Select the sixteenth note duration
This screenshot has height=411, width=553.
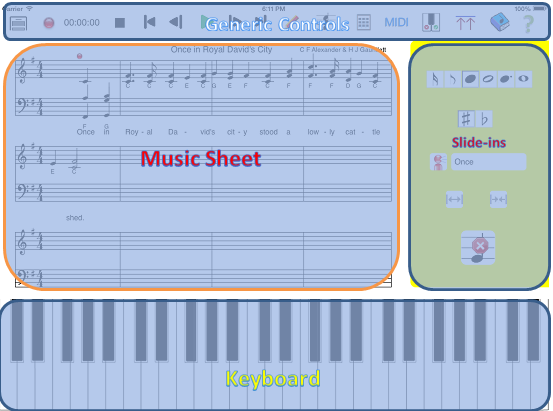pyautogui.click(x=435, y=79)
